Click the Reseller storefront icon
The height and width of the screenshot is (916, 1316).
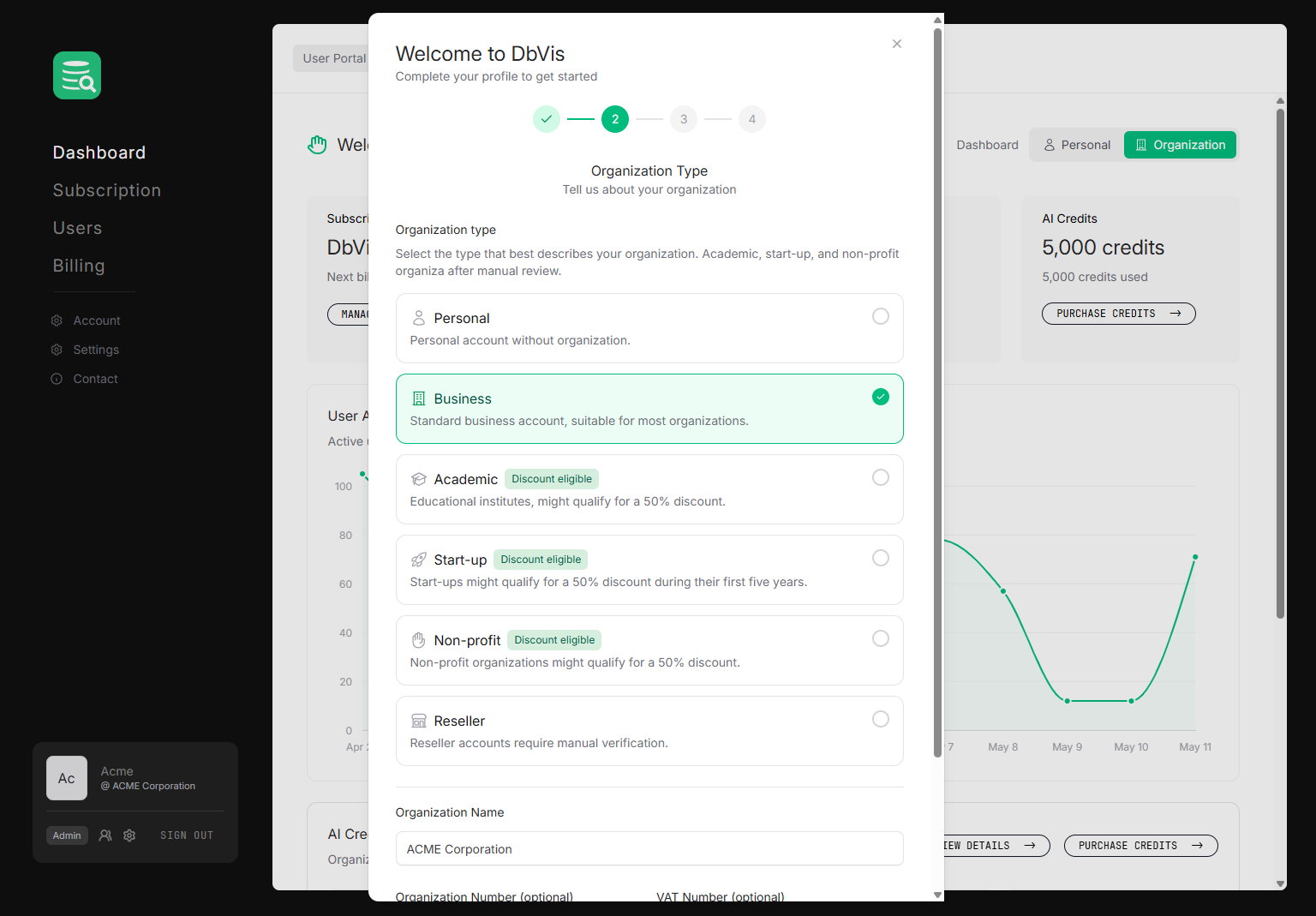pyautogui.click(x=419, y=721)
